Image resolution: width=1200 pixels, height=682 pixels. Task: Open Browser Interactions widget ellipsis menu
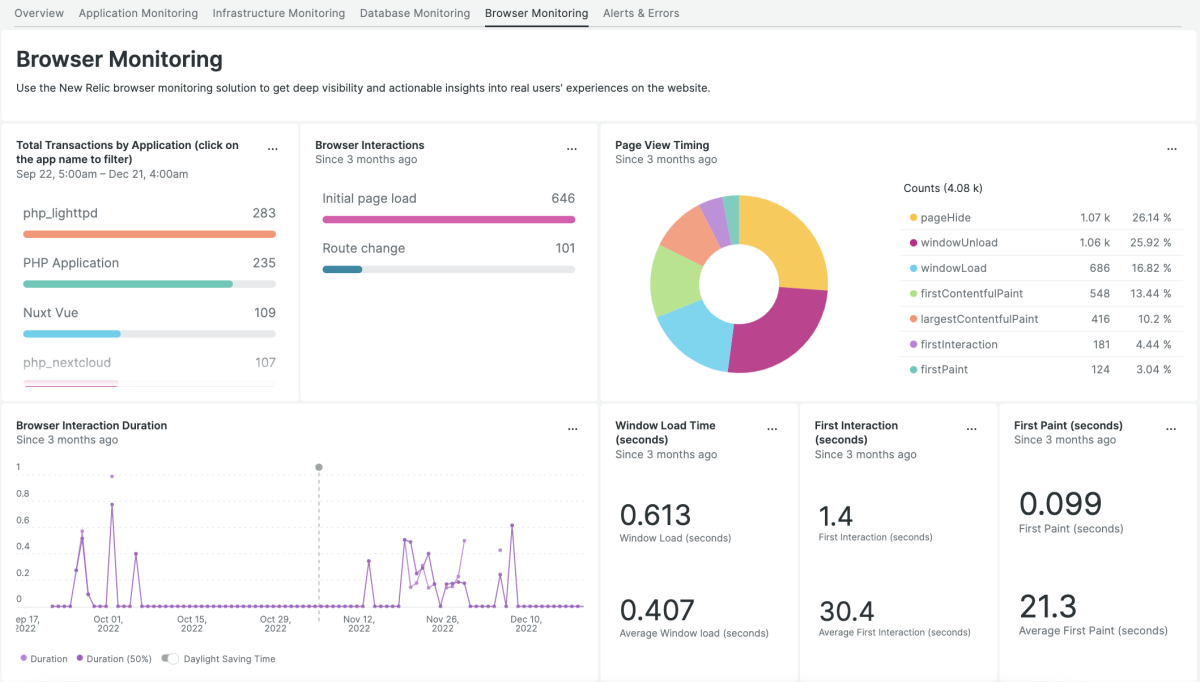572,149
